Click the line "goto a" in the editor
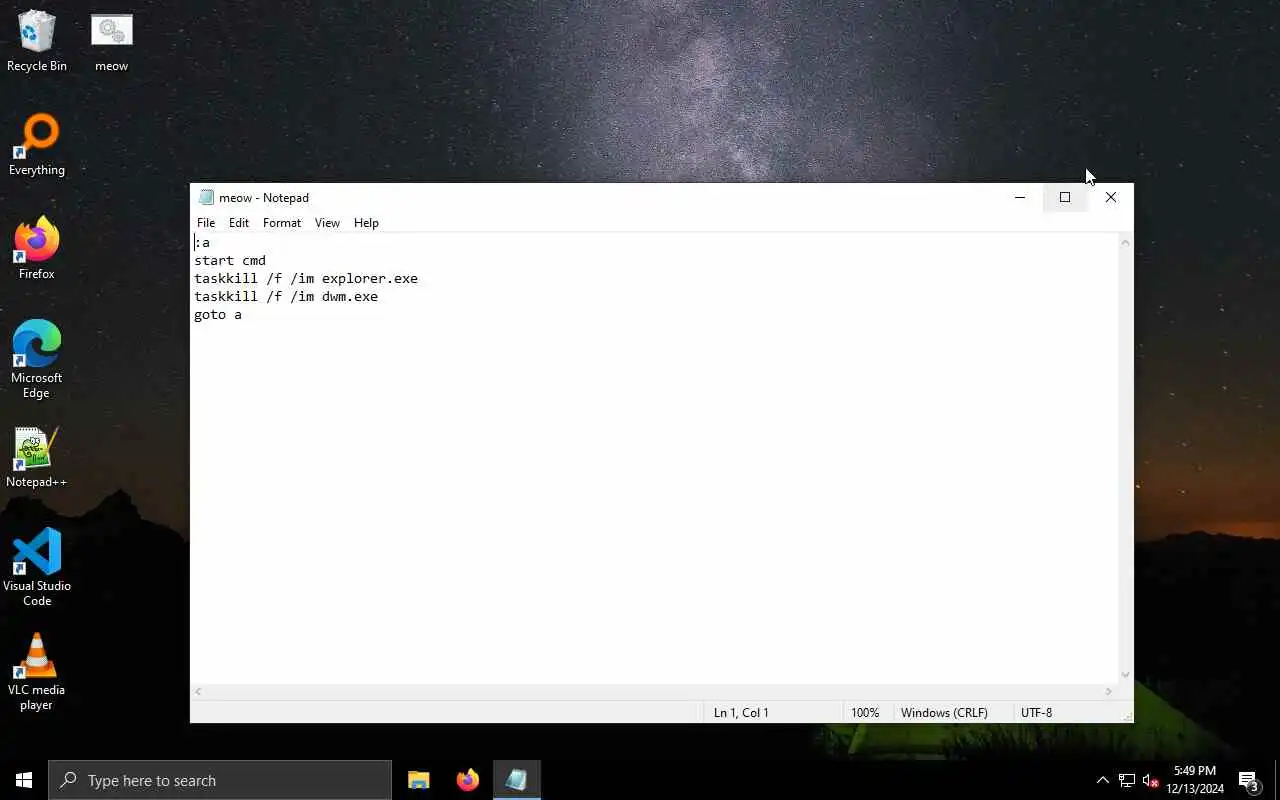Screen dimensions: 1280x800 (218, 315)
